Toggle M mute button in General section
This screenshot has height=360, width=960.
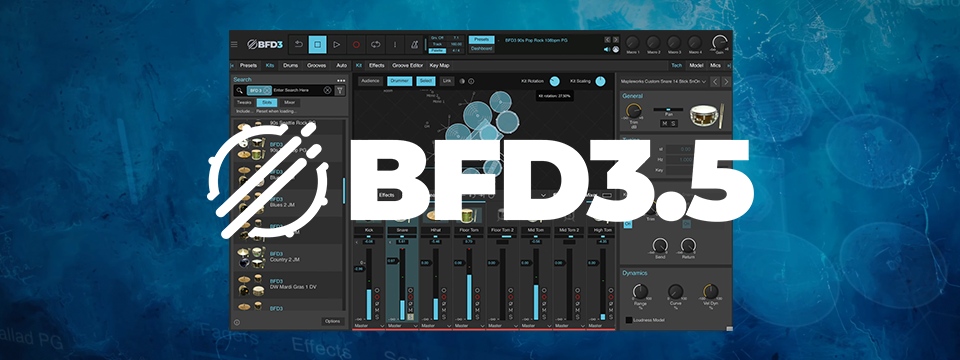(664, 124)
